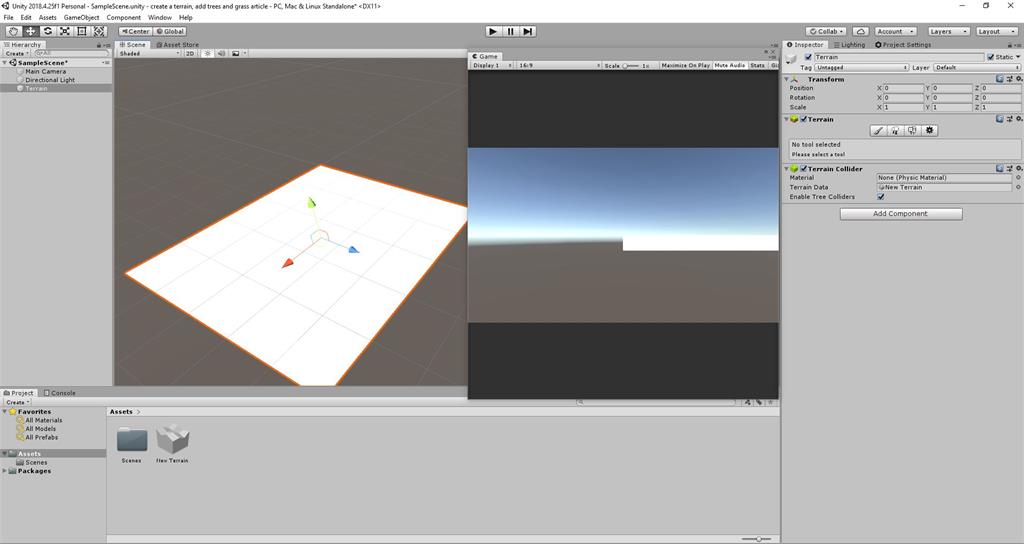Open the Display 1 dropdown
Screen dimensions: 1024x544
coord(492,65)
